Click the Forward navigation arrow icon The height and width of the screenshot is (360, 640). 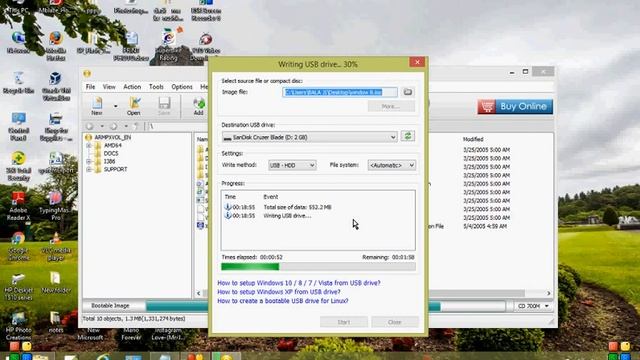(x=114, y=126)
